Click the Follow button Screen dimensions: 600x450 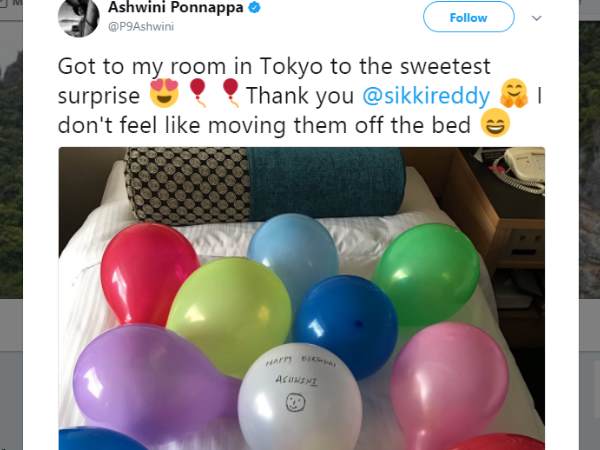coord(468,17)
